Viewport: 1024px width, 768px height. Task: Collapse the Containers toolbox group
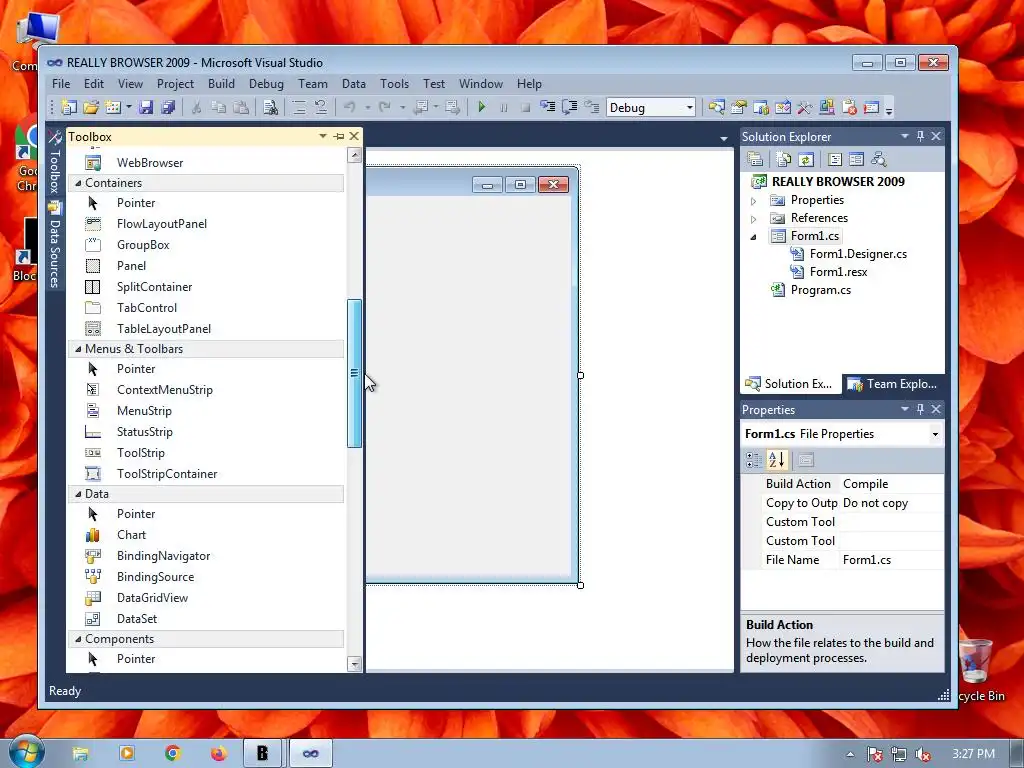(x=78, y=183)
